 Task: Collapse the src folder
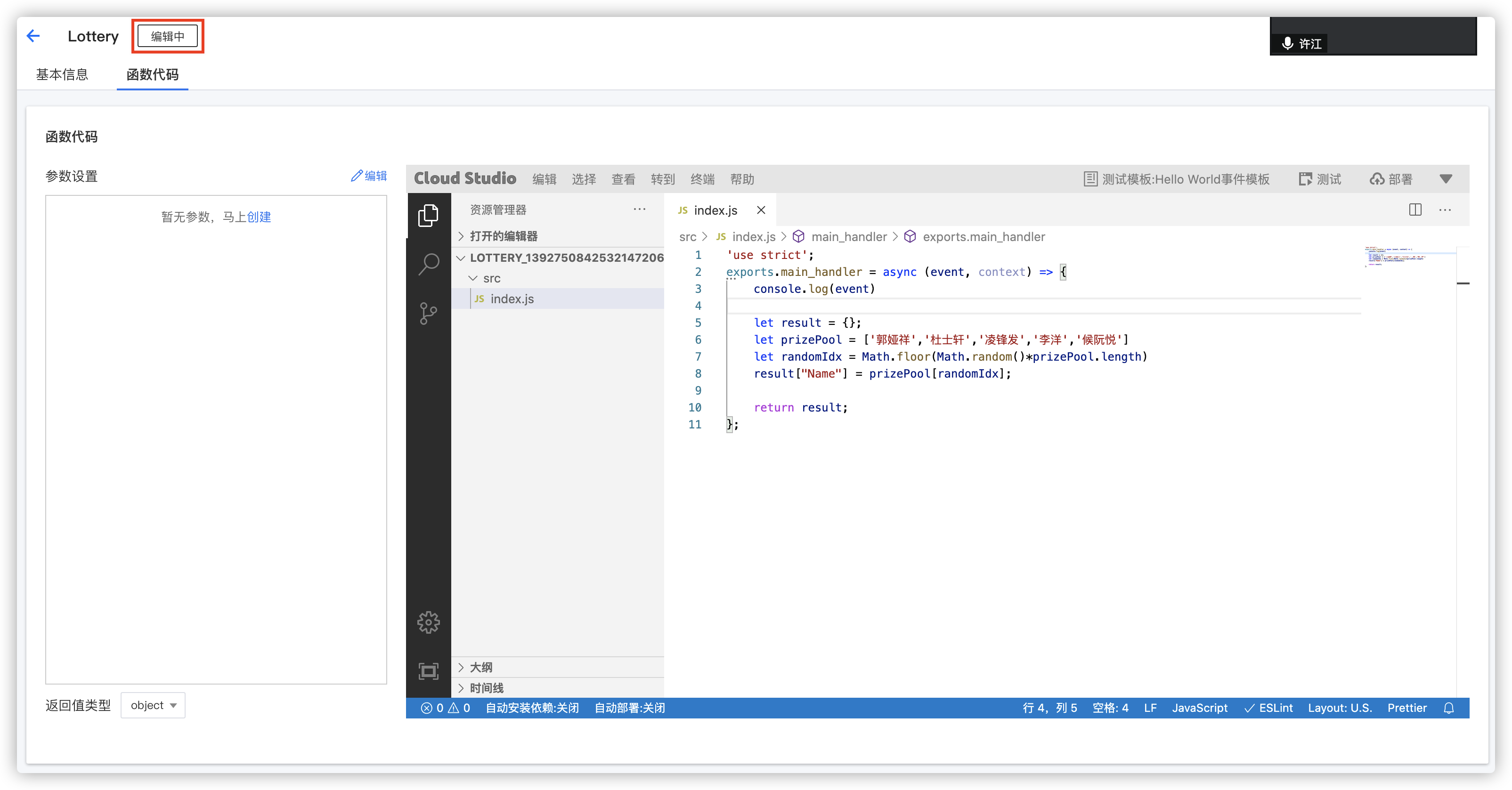coord(558,278)
